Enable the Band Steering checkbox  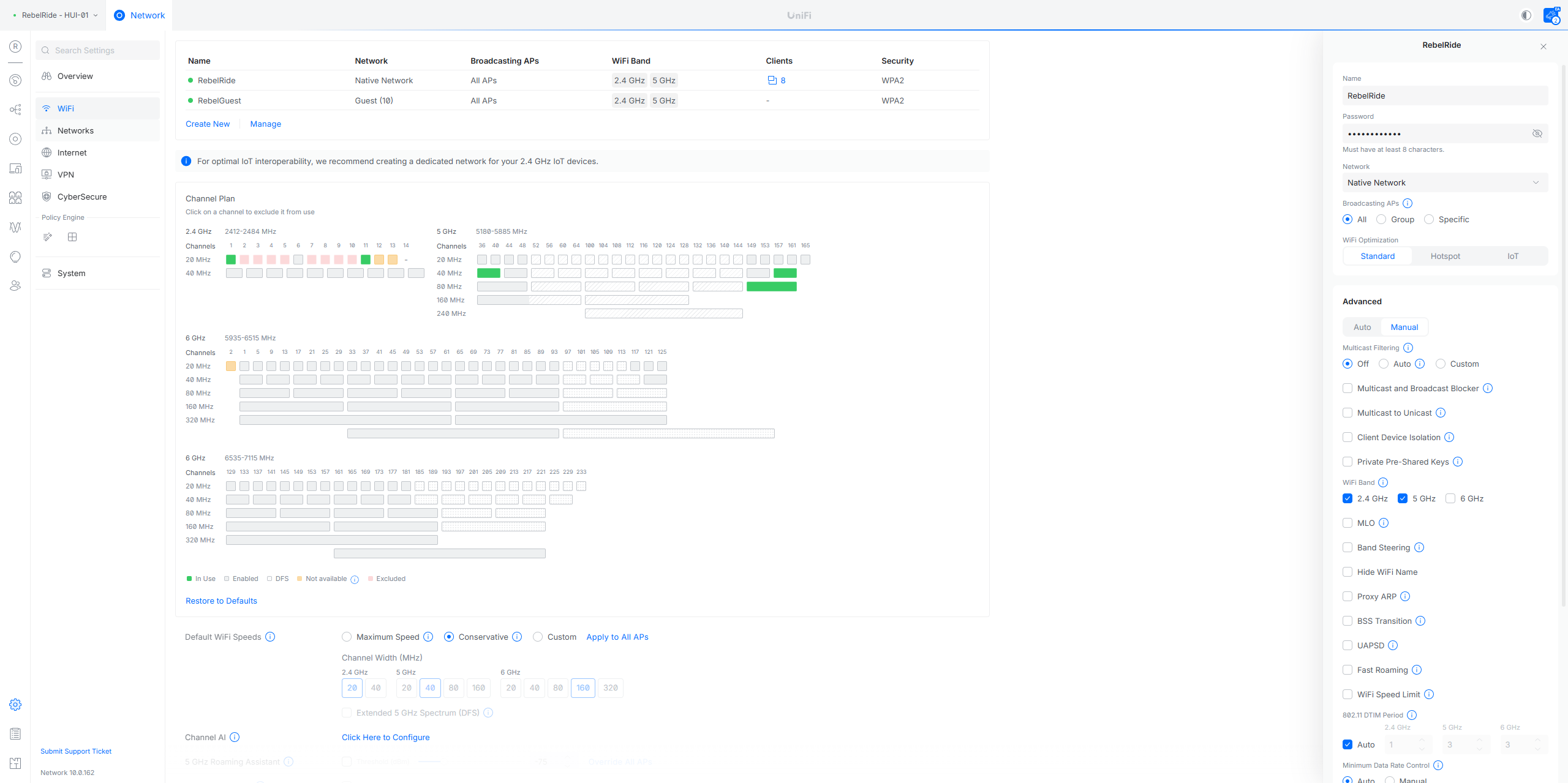1347,547
